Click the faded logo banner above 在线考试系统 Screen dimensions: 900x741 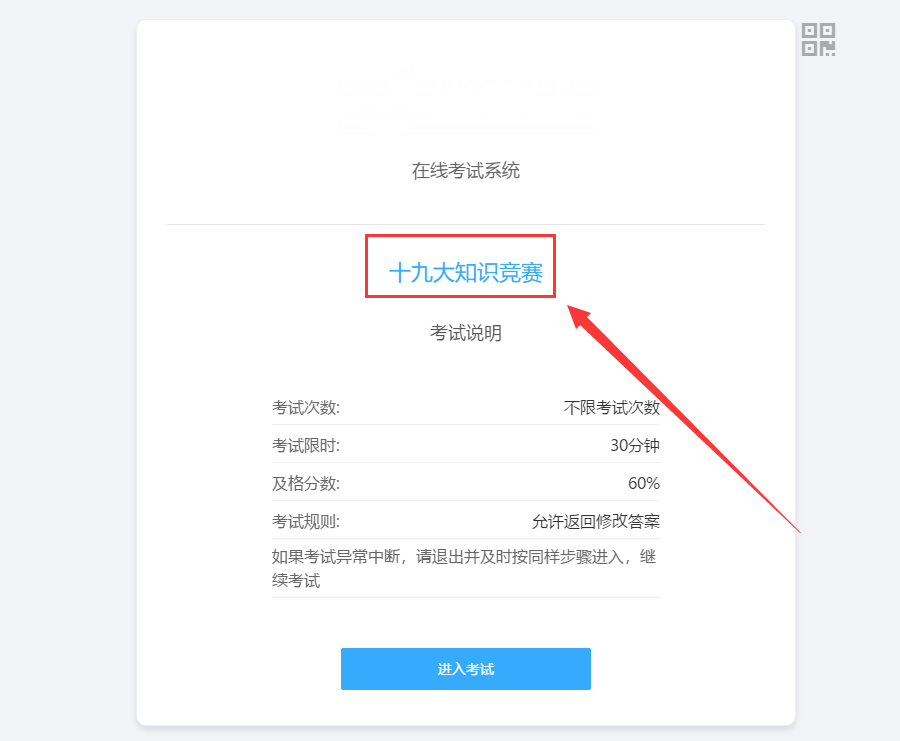[465, 96]
